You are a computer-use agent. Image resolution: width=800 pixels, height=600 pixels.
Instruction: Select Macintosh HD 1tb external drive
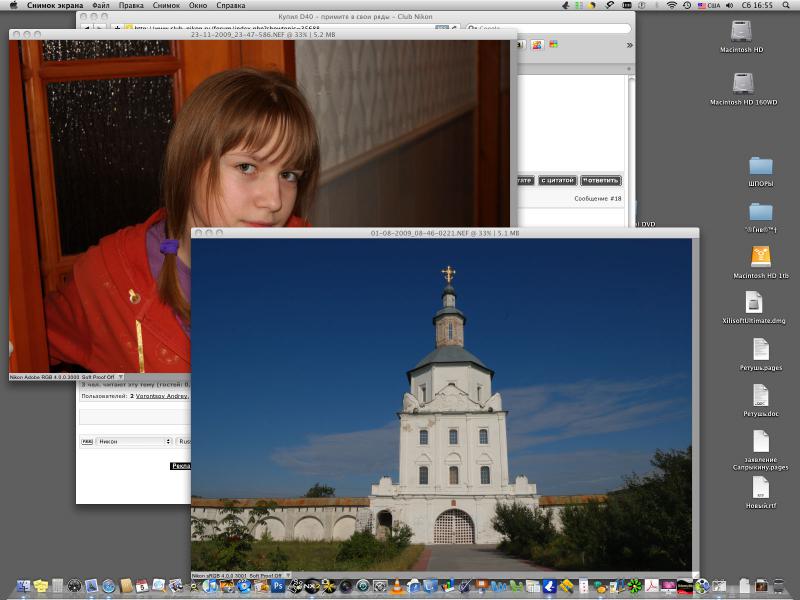(761, 257)
